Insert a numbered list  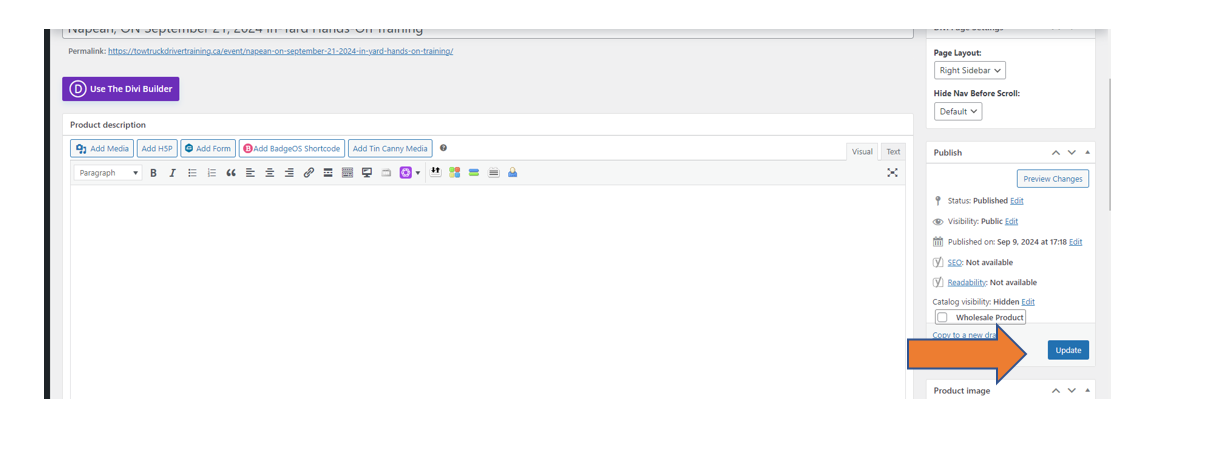pyautogui.click(x=211, y=173)
